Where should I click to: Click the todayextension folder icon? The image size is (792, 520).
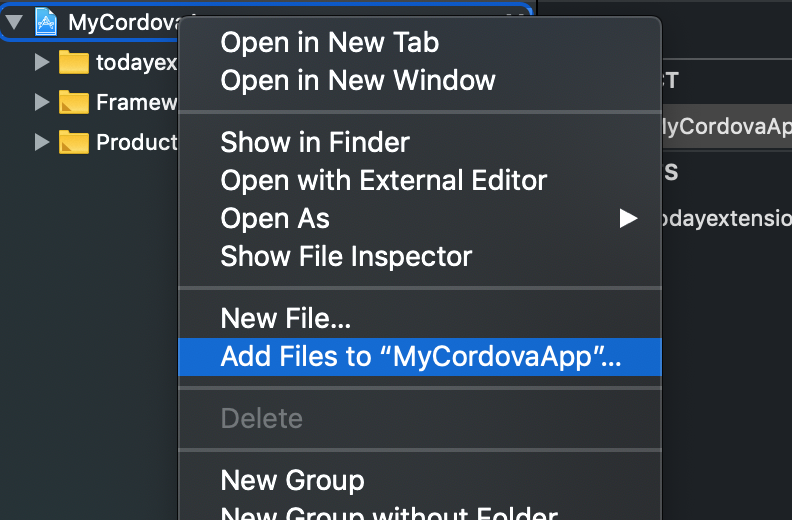click(74, 63)
